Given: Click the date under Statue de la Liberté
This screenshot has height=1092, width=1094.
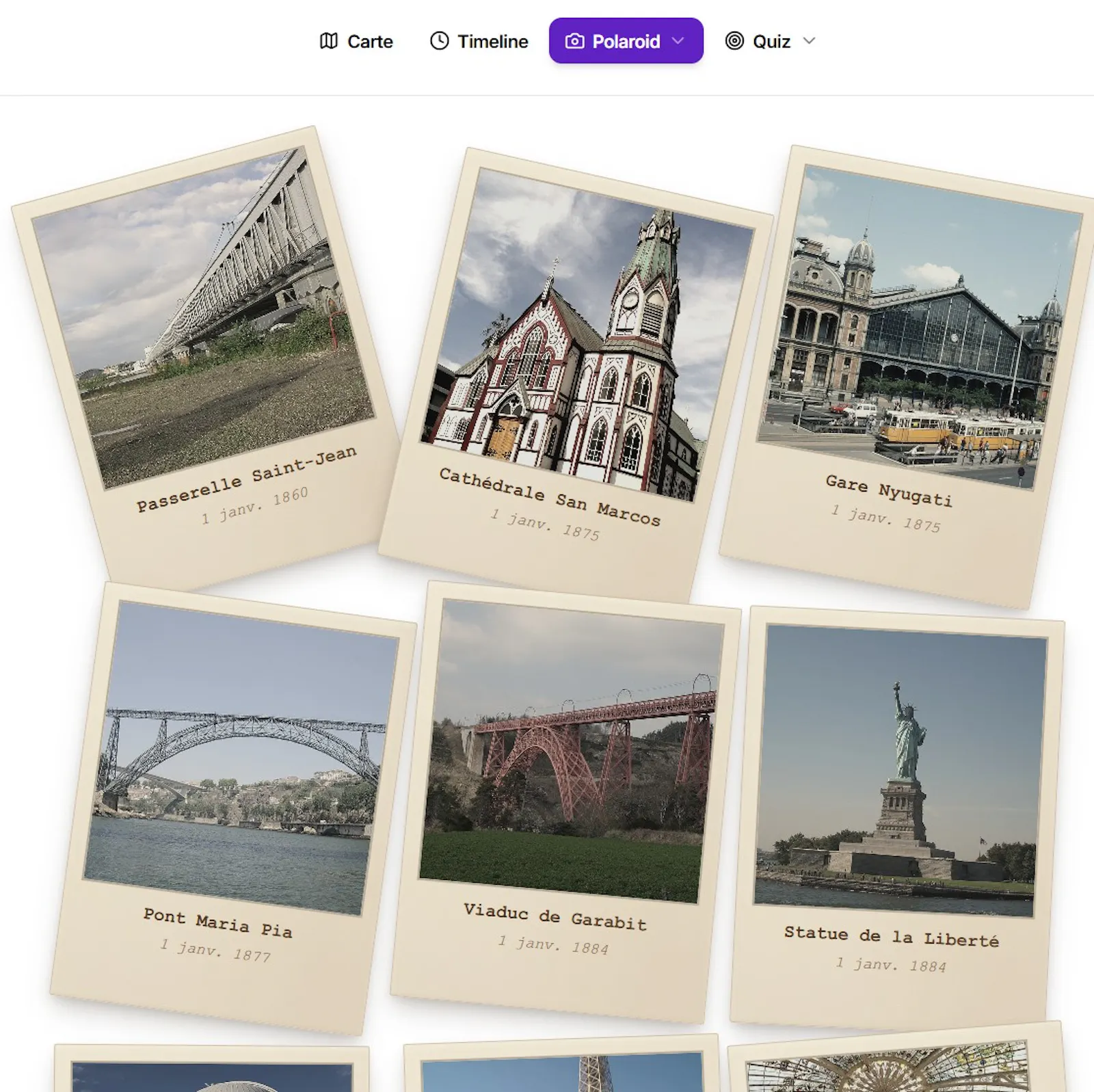Looking at the screenshot, I should point(891,964).
